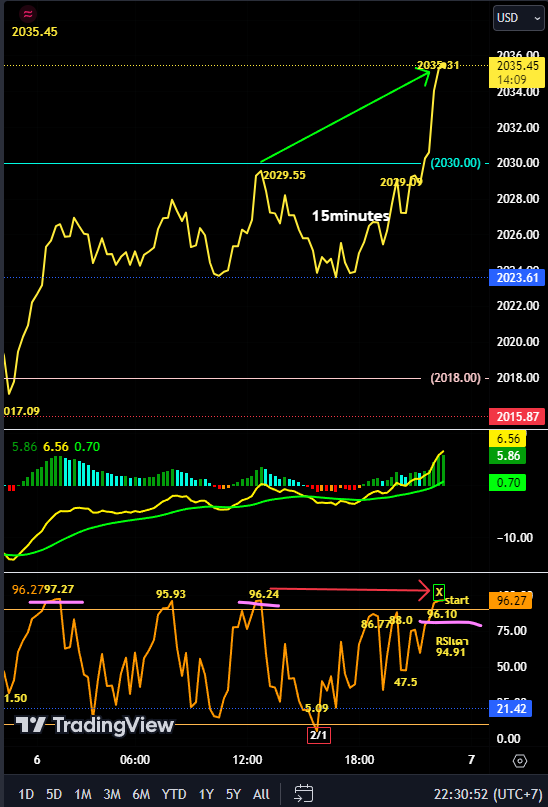Select the 5D time range

coord(54,794)
